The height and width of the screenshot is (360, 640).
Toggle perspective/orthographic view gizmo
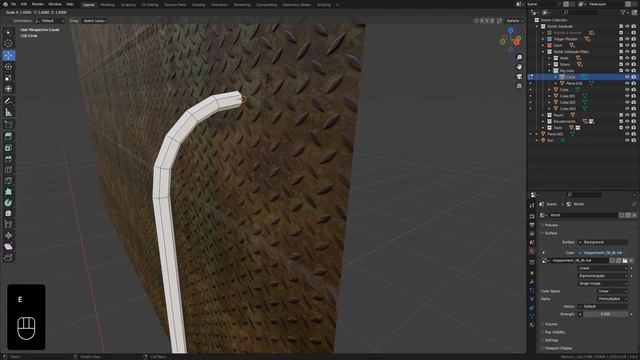tap(519, 86)
